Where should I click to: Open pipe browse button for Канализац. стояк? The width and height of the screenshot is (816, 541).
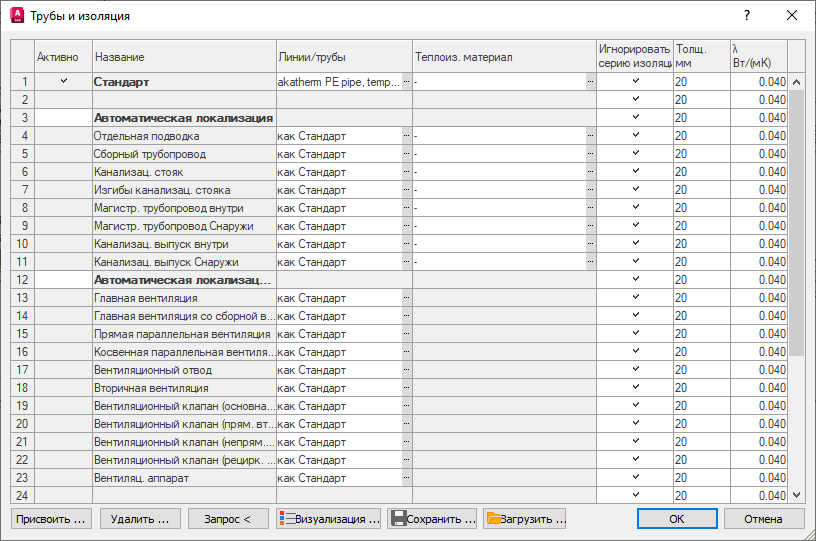coord(406,172)
